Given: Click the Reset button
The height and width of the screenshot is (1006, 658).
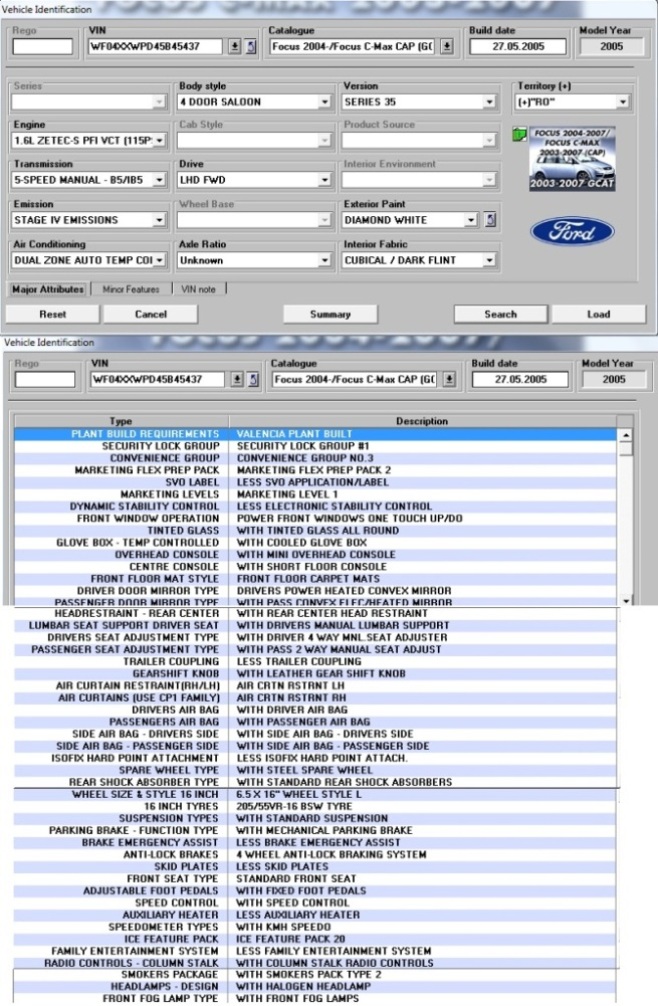Looking at the screenshot, I should 52,314.
